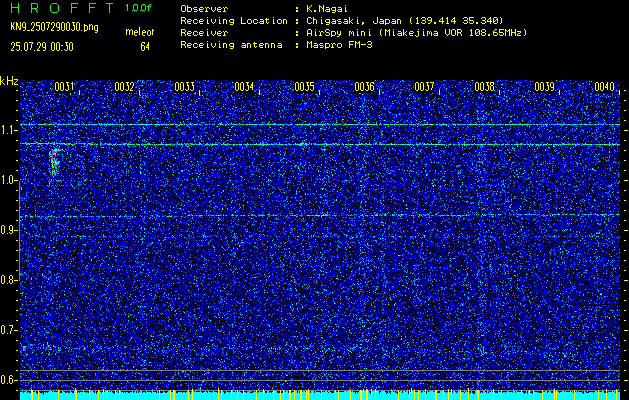Viewport: 629px width, 400px height.
Task: Click the 0.8 frequency axis label
Action: pyautogui.click(x=9, y=280)
